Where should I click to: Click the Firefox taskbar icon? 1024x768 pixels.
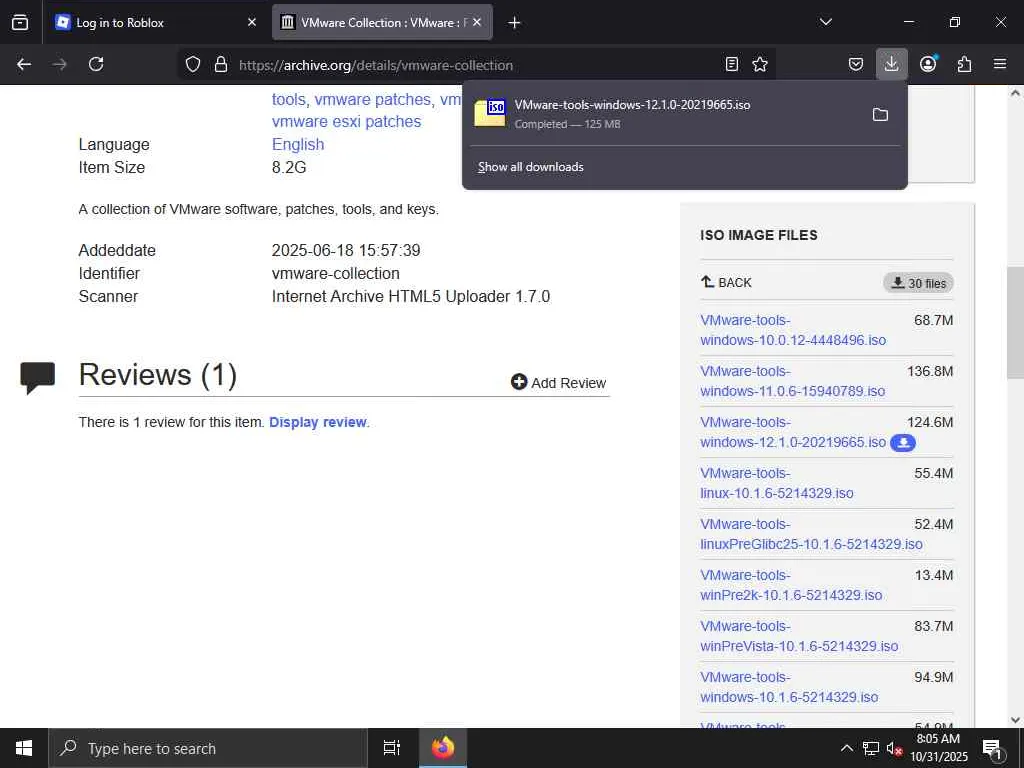[443, 748]
